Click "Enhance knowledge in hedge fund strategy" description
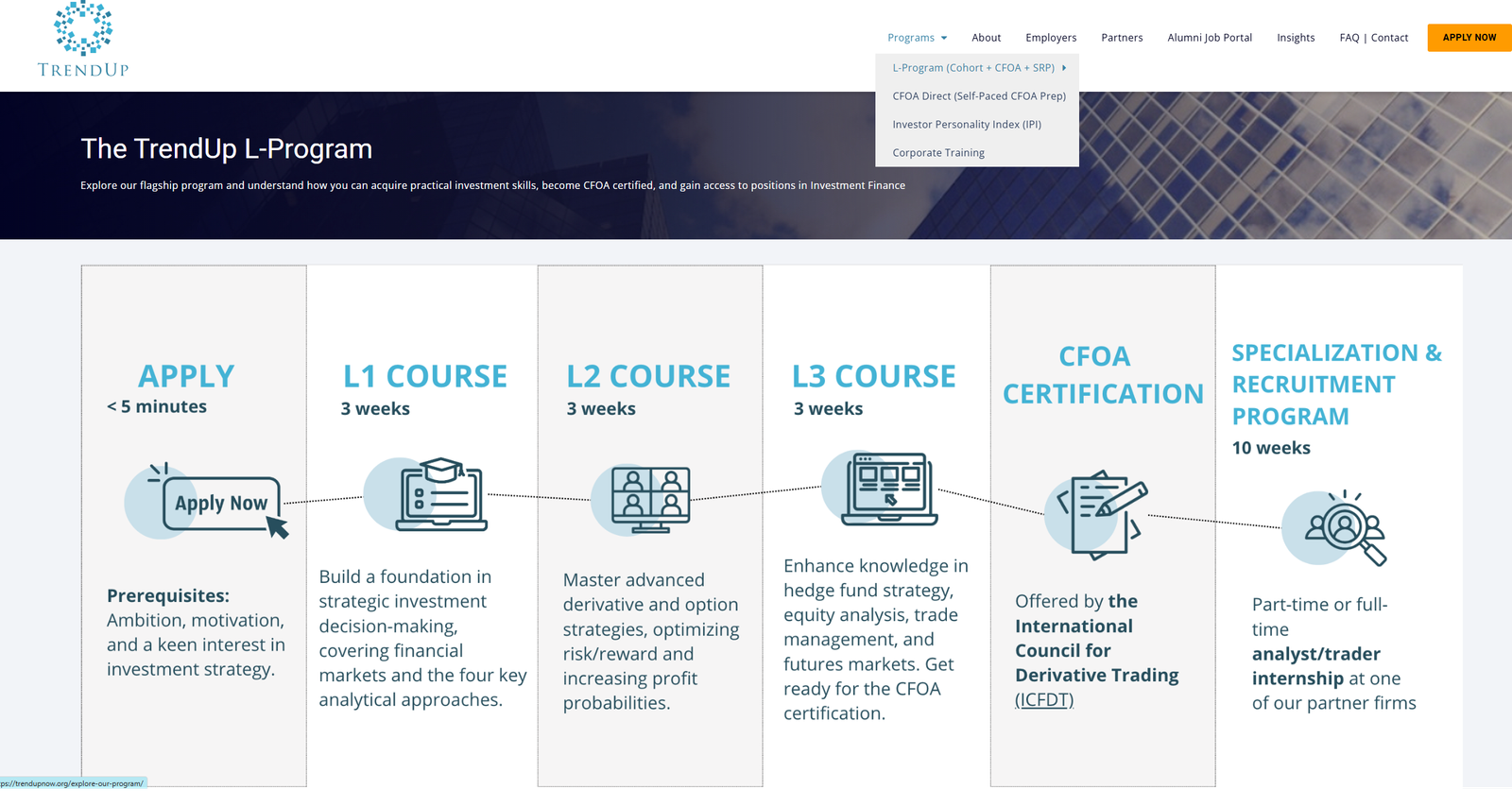This screenshot has width=1512, height=807. click(x=876, y=640)
